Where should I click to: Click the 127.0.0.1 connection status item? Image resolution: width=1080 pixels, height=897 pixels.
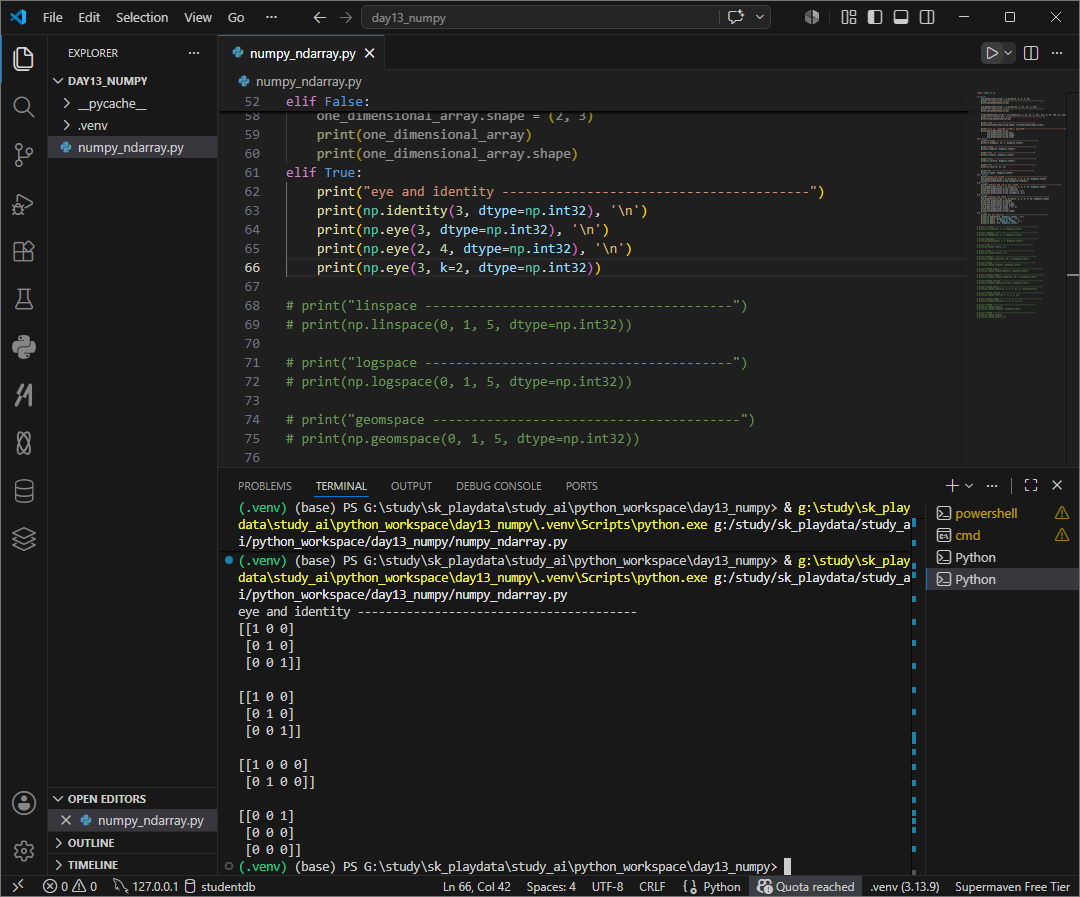[145, 887]
